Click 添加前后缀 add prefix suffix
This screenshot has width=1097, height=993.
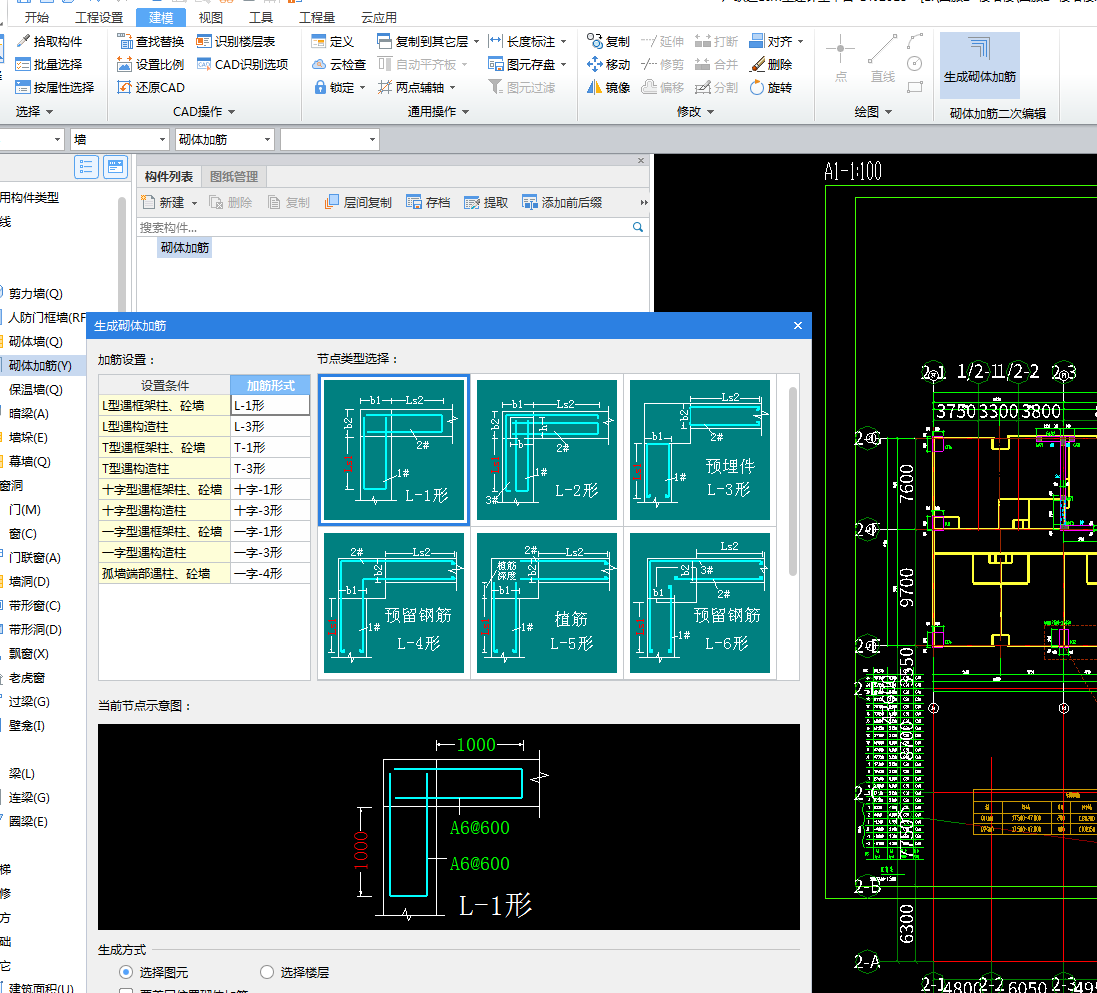click(x=562, y=202)
